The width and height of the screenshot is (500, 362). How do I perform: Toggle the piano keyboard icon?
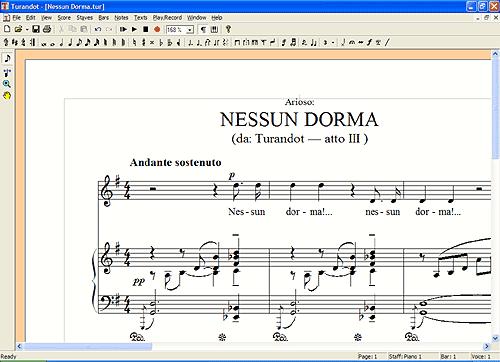point(214,29)
